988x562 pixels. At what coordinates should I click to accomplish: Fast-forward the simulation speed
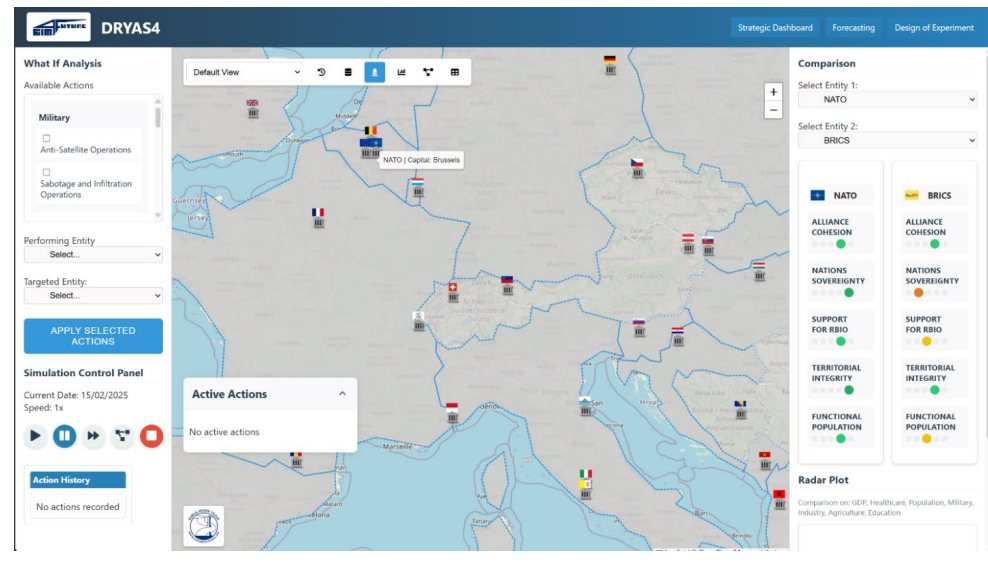pos(93,436)
